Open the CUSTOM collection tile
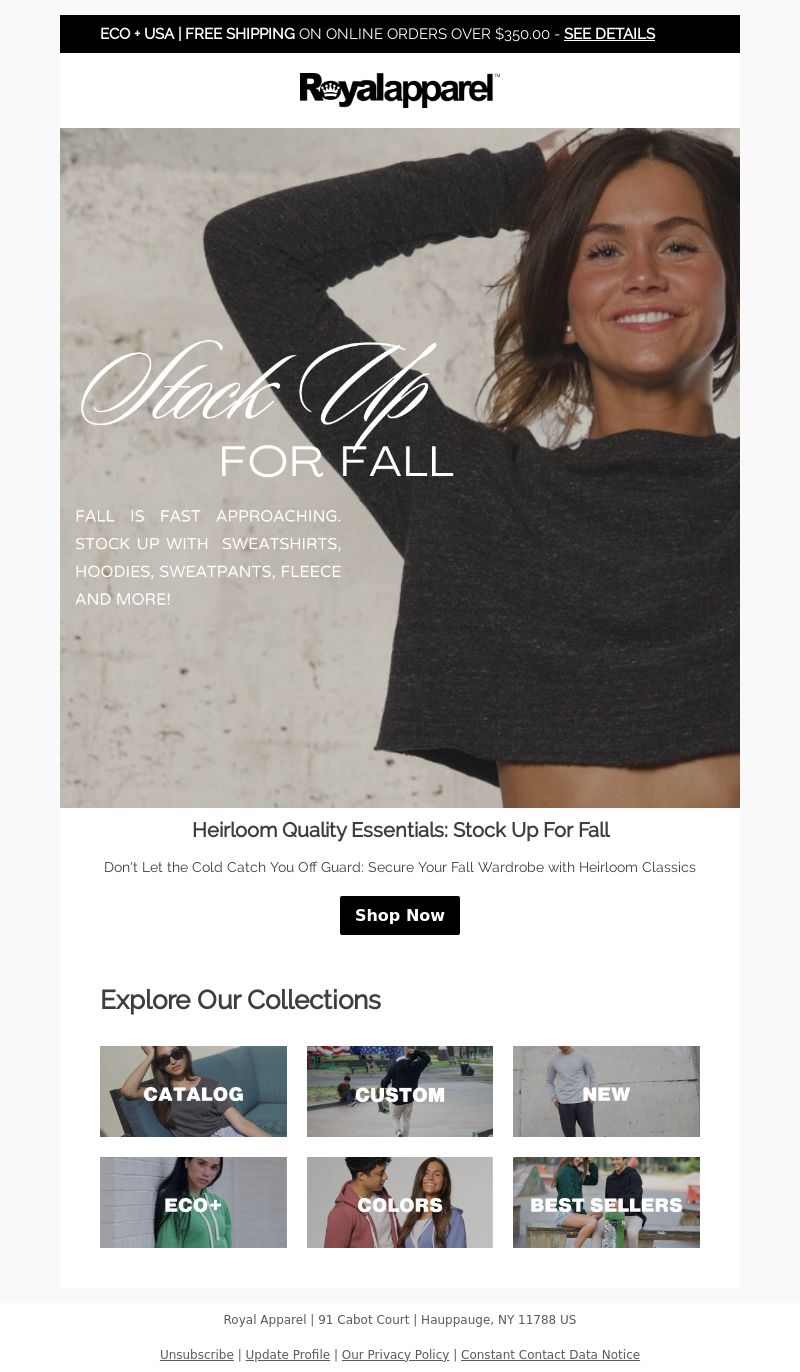800x1372 pixels. [400, 1091]
